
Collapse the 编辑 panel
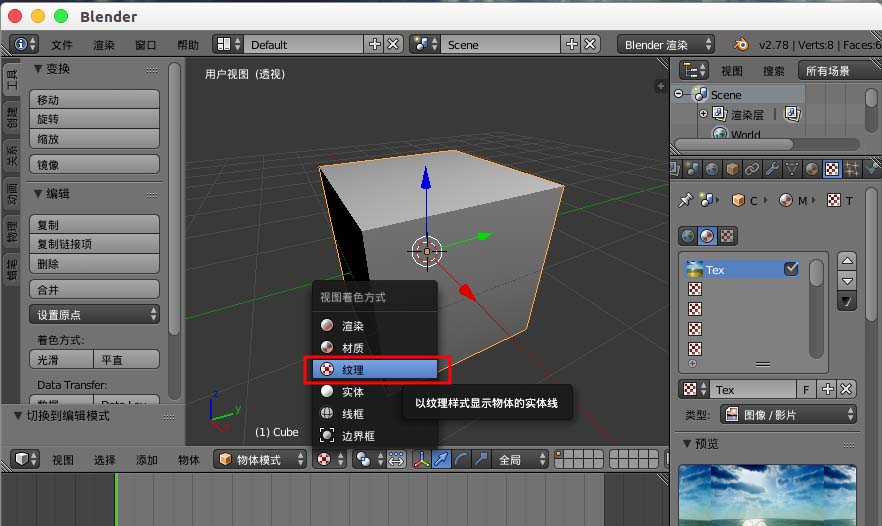(x=38, y=194)
